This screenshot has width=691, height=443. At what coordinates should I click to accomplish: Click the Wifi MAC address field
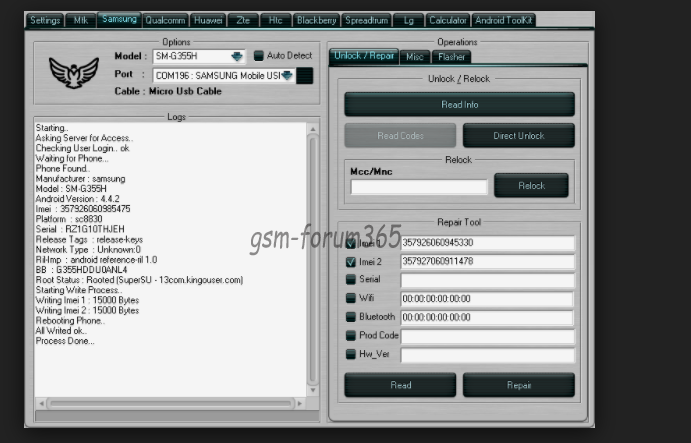(487, 298)
